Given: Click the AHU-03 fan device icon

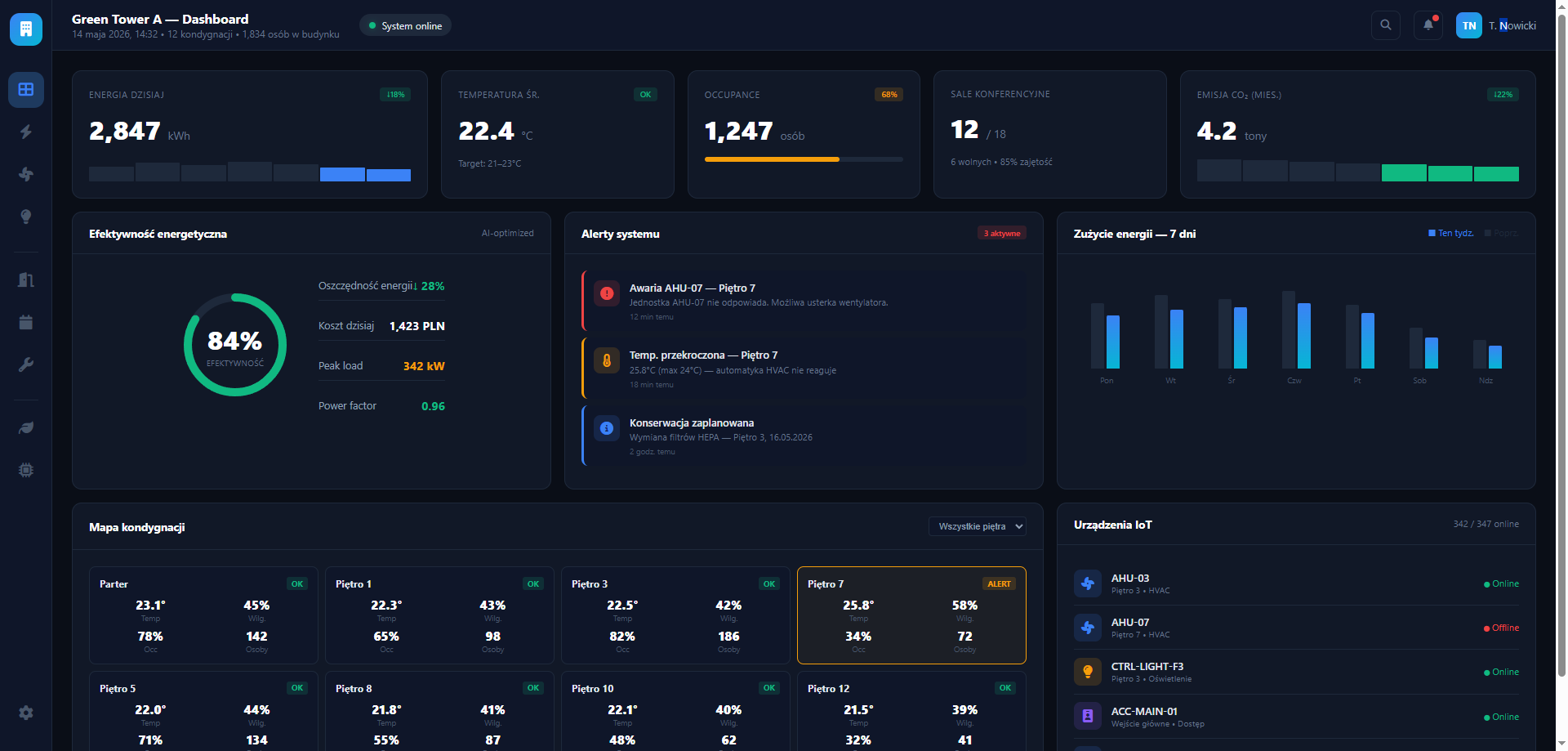Looking at the screenshot, I should (x=1088, y=583).
